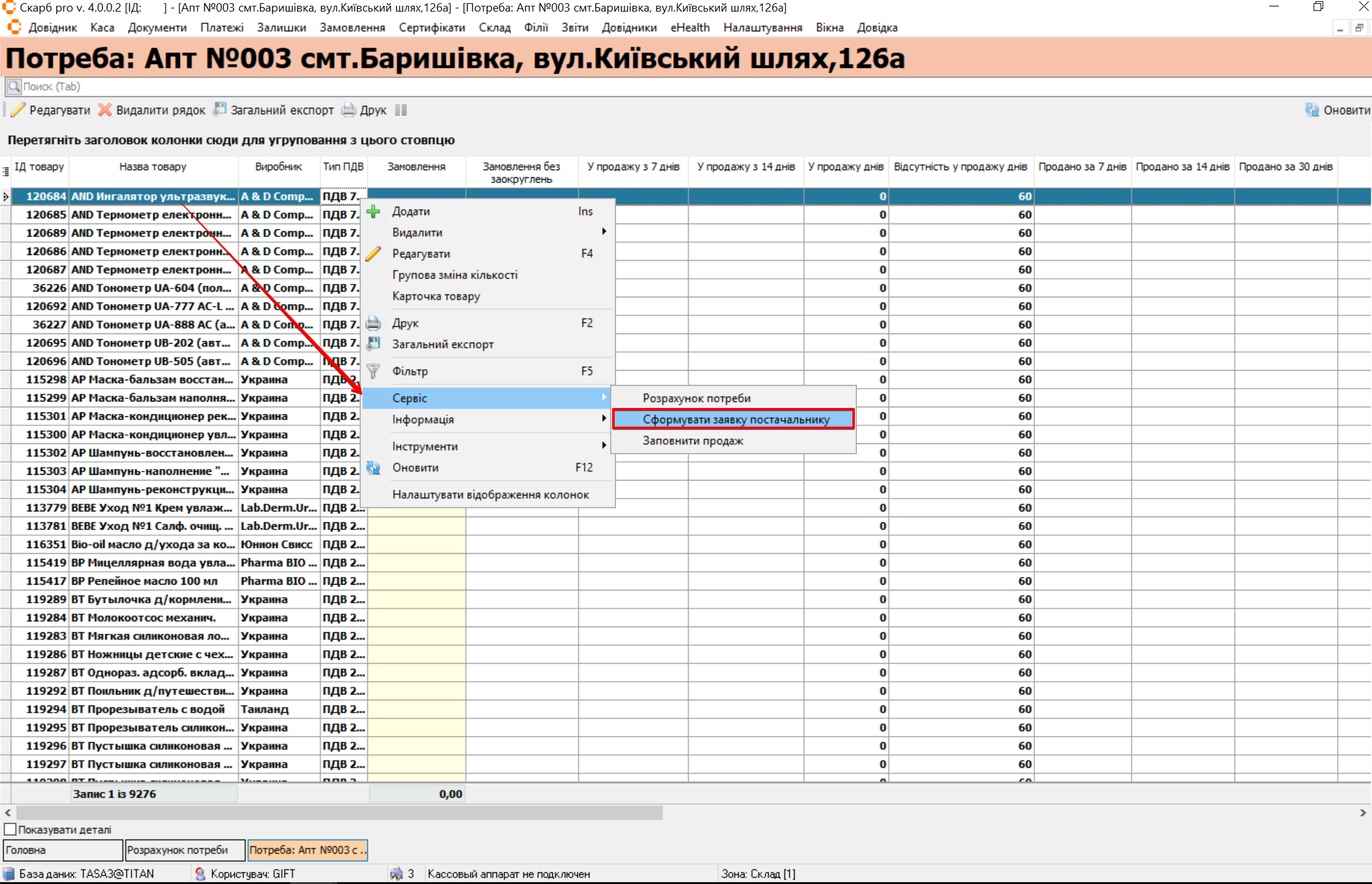
Task: Click the printer Друк icon in toolbar
Action: tap(349, 110)
